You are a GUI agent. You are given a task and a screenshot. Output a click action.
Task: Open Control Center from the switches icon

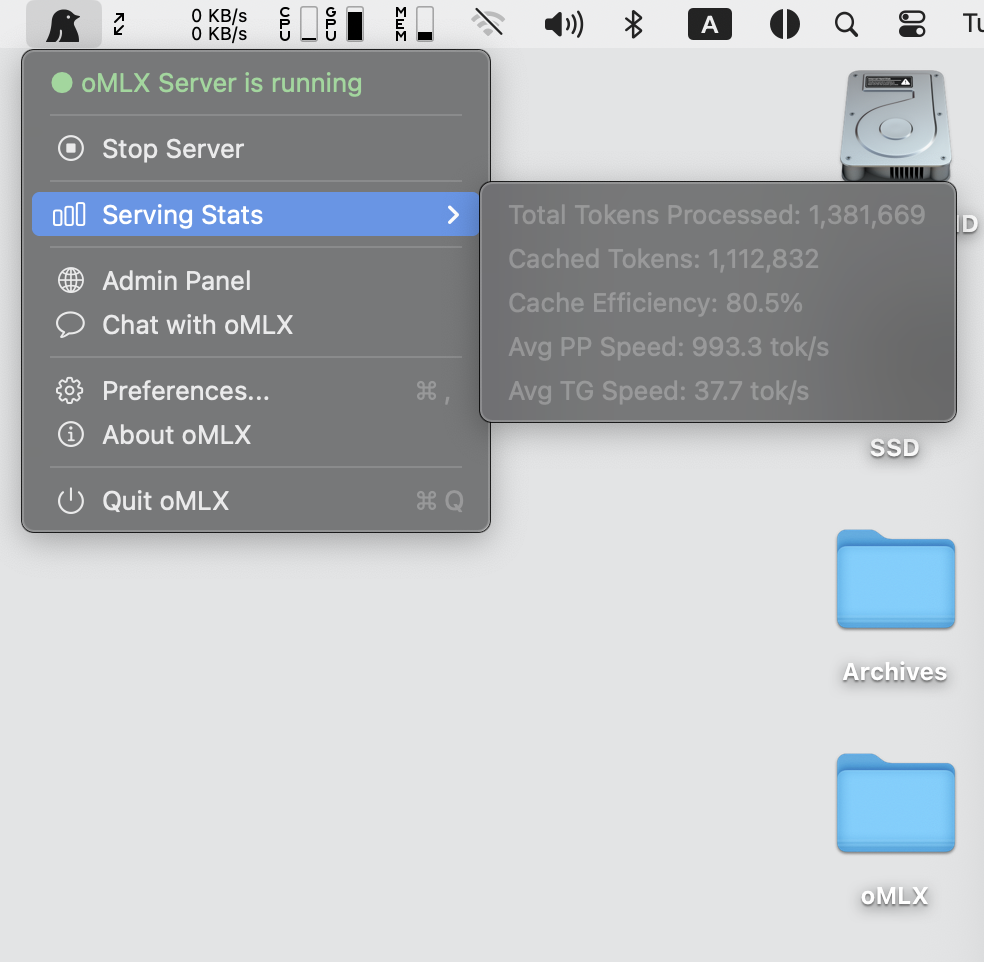tap(911, 23)
